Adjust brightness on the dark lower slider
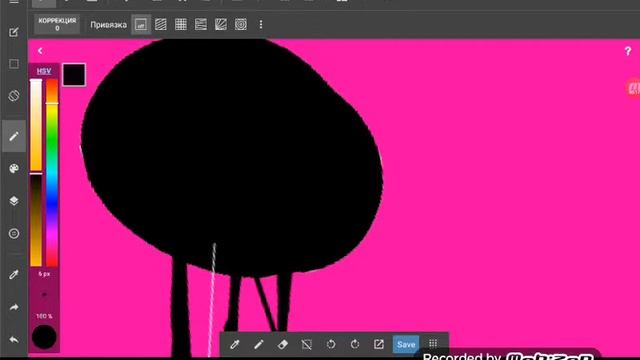This screenshot has height=360, width=640. click(36, 220)
